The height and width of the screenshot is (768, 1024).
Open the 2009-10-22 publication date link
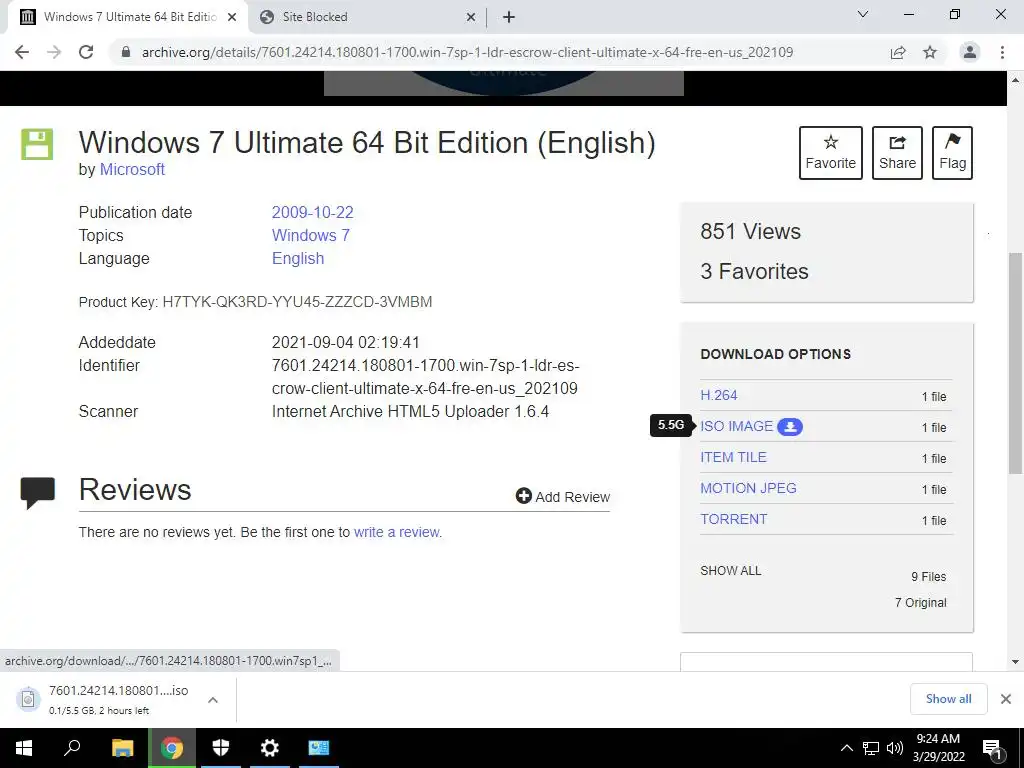pos(312,212)
